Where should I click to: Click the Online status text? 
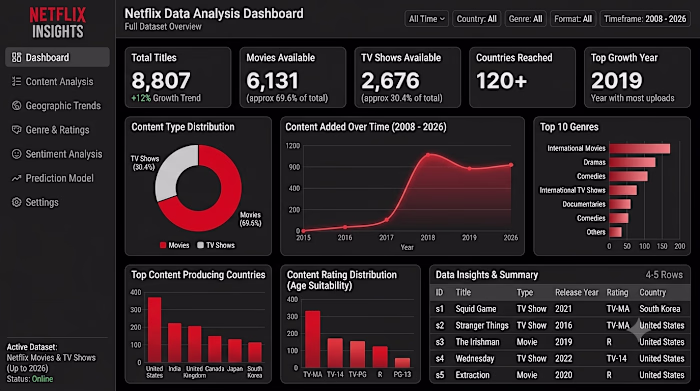(42, 379)
